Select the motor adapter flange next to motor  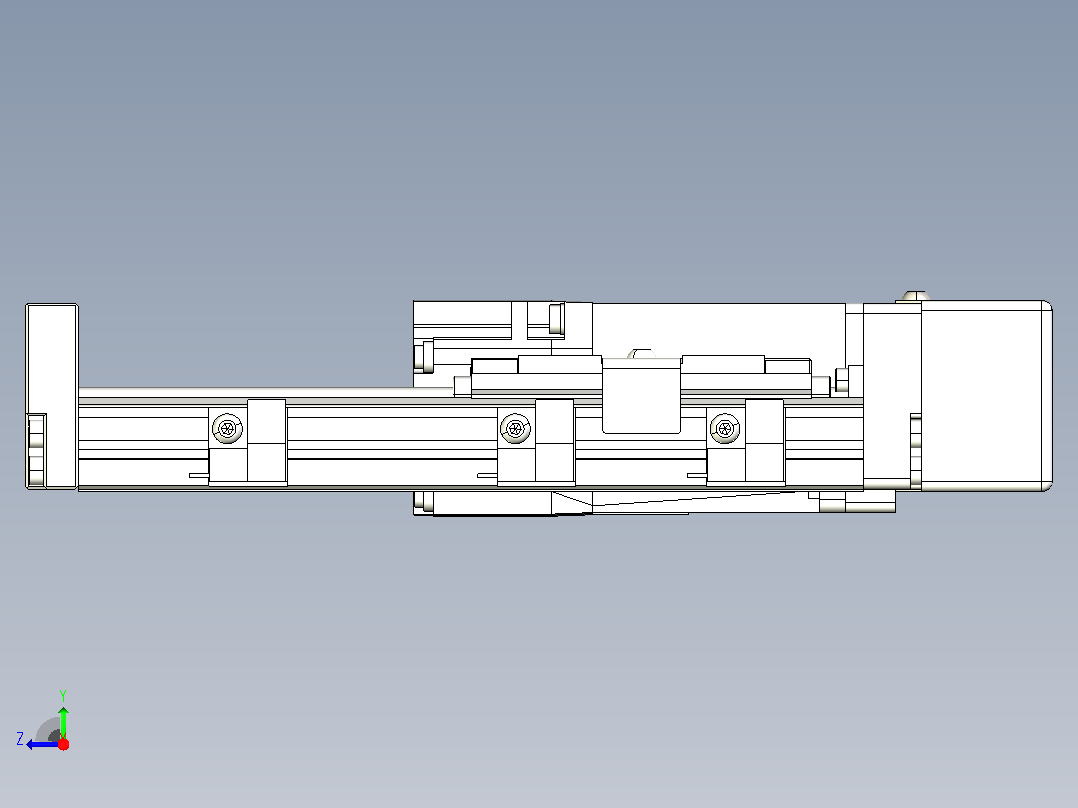click(x=892, y=396)
